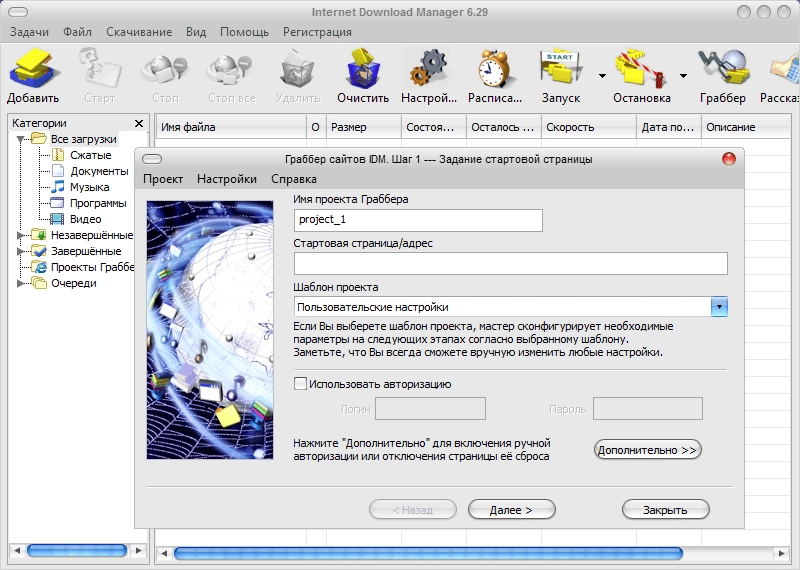This screenshot has width=800, height=570.
Task: Click the Очистить toolbar icon
Action: (363, 68)
